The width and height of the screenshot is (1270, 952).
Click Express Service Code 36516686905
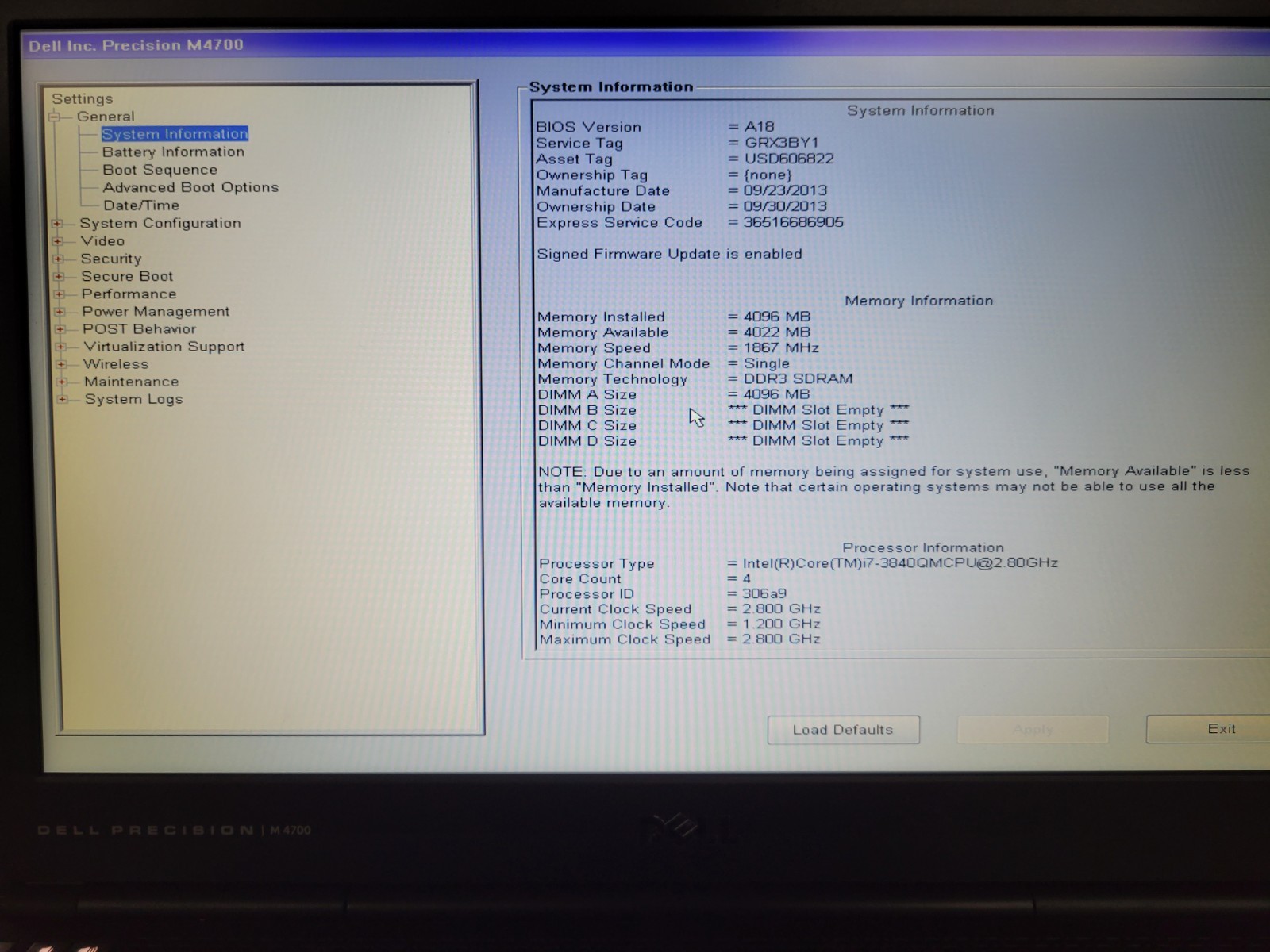click(x=793, y=222)
